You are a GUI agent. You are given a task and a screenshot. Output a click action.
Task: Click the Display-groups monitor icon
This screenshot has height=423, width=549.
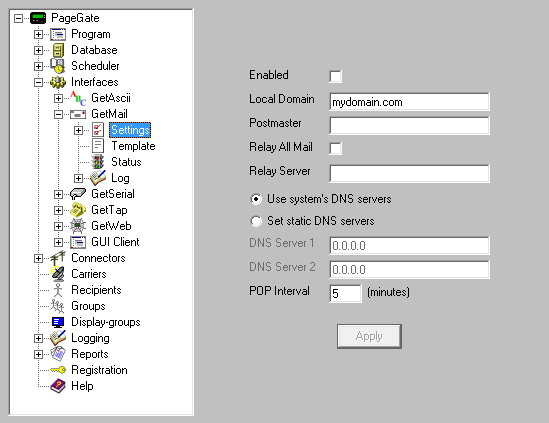(x=58, y=322)
